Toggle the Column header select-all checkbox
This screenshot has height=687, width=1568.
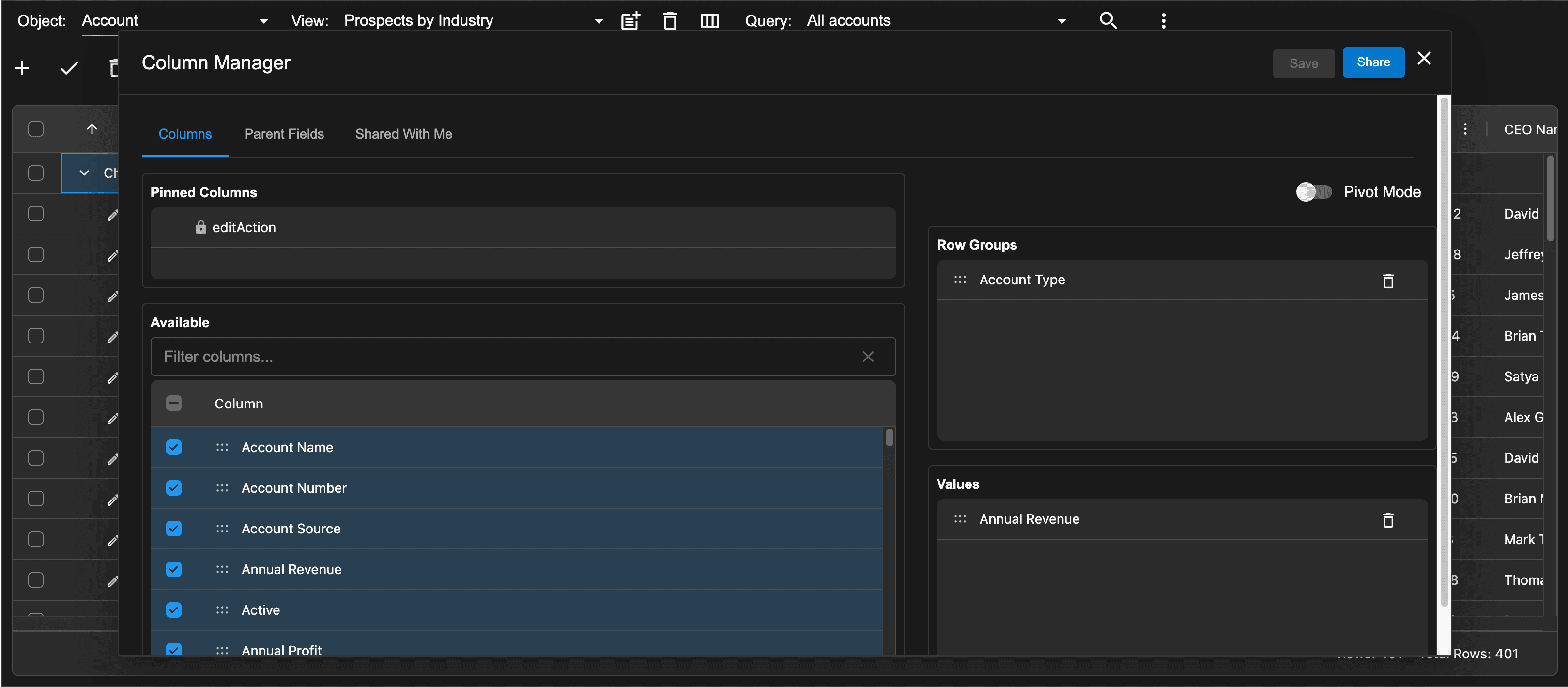click(x=173, y=403)
